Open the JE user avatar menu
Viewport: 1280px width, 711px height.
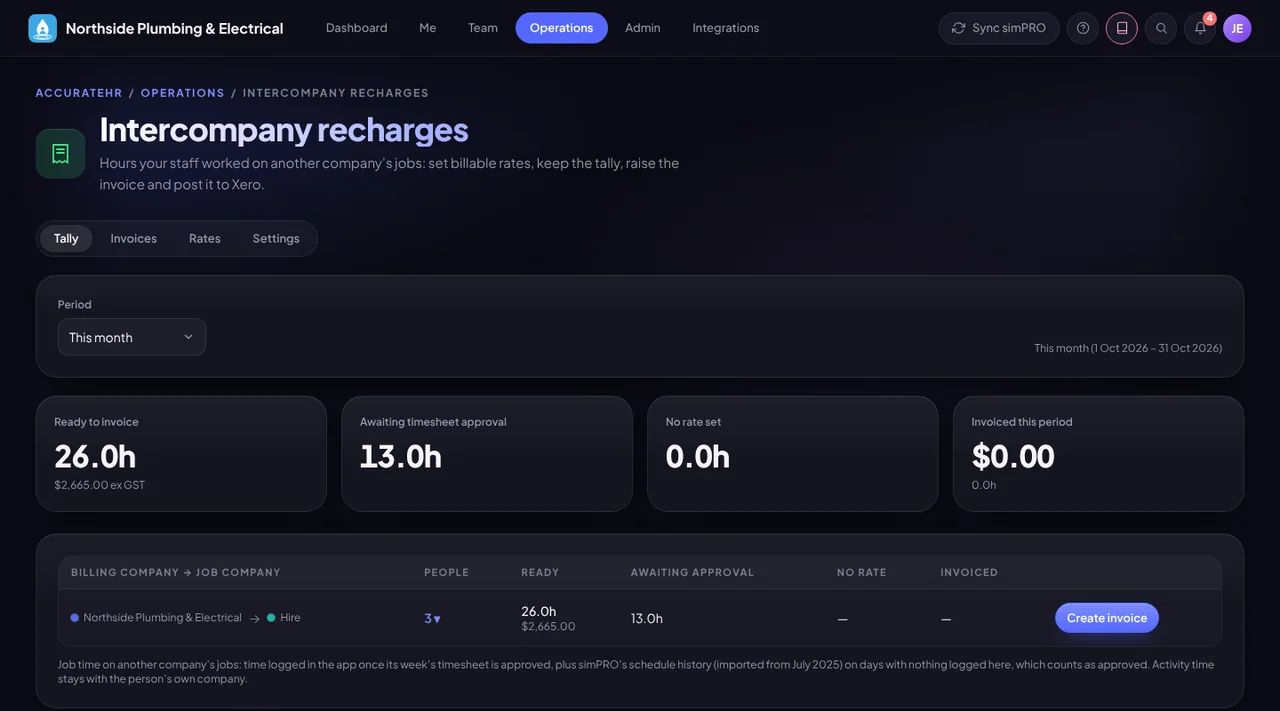[x=1237, y=28]
